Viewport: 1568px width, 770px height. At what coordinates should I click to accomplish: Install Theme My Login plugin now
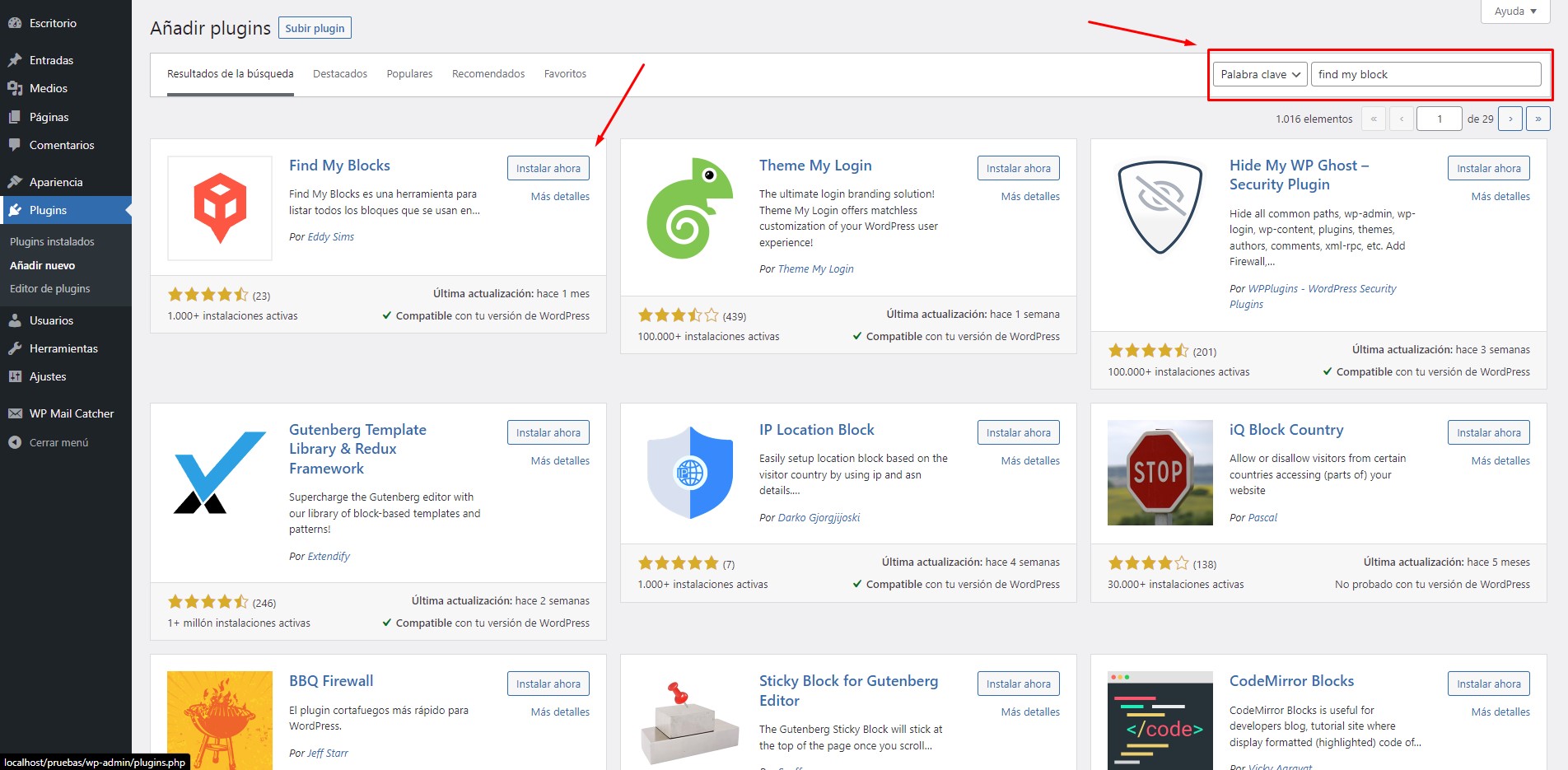[x=1019, y=168]
